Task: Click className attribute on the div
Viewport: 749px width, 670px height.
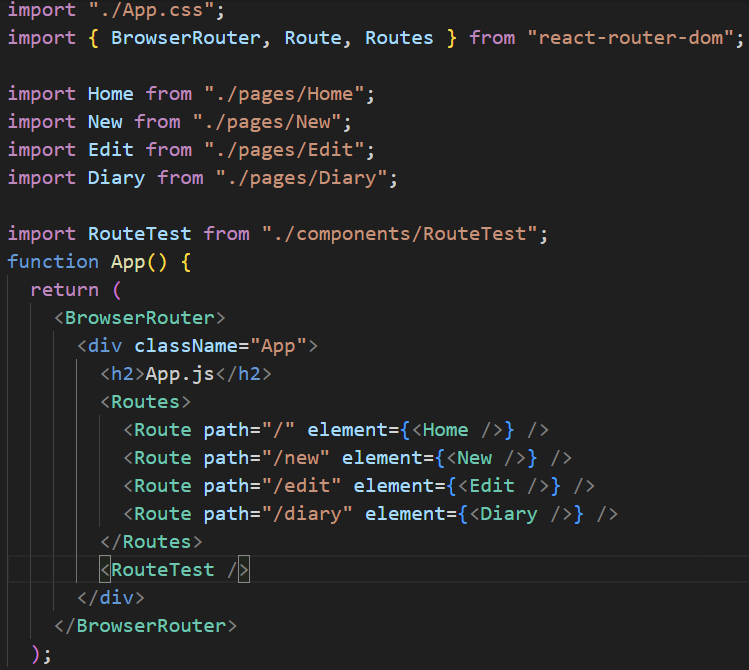Action: click(185, 346)
